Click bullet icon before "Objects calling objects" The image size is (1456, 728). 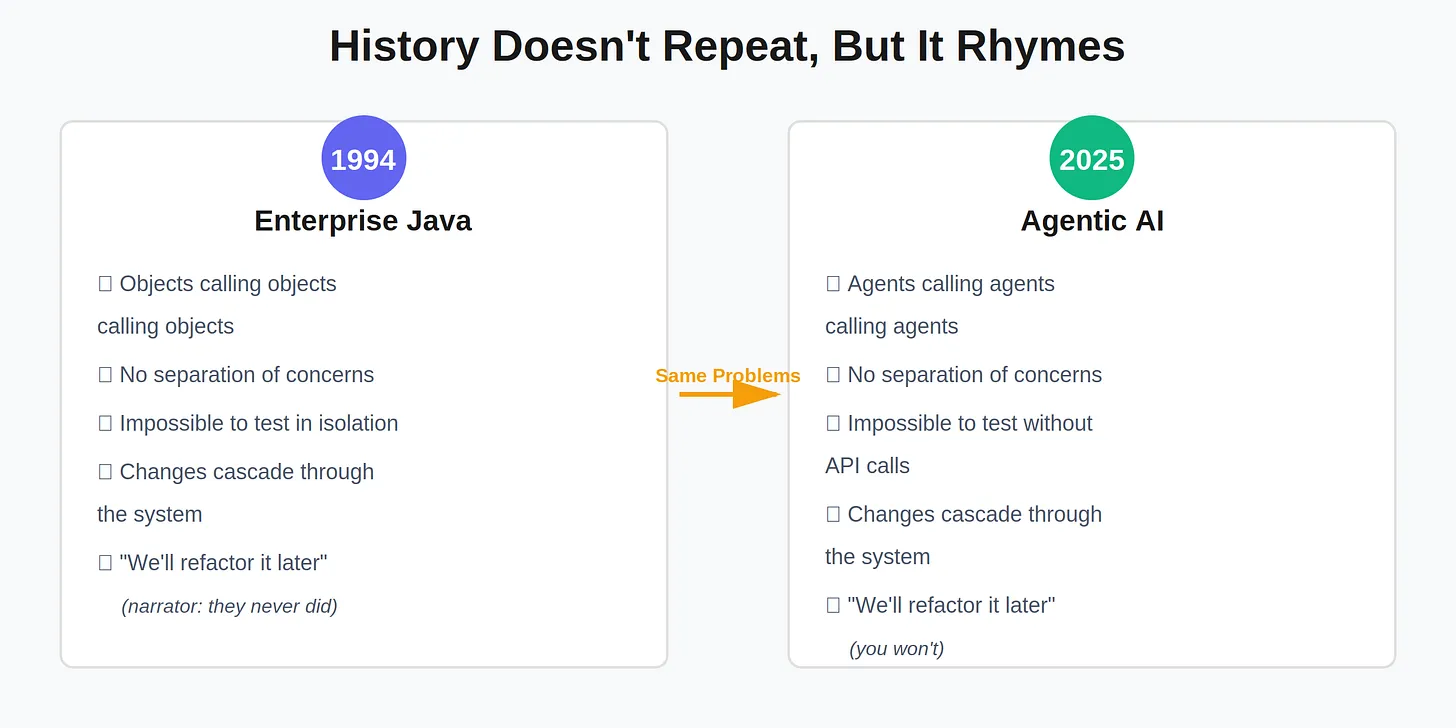(x=105, y=284)
